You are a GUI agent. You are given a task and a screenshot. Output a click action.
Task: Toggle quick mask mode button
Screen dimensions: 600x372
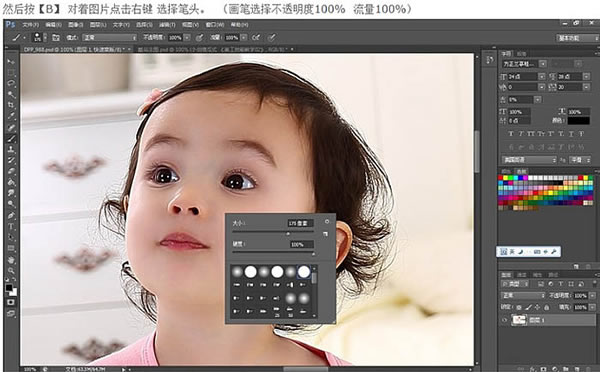click(11, 302)
